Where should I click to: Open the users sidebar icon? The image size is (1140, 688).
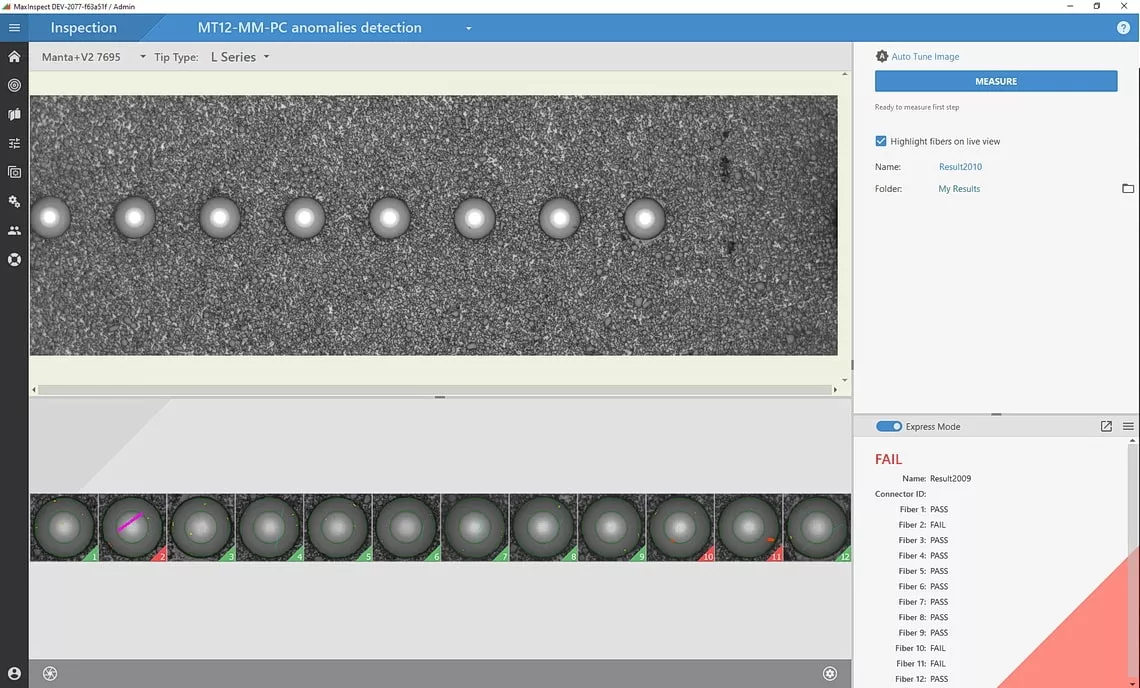point(15,231)
